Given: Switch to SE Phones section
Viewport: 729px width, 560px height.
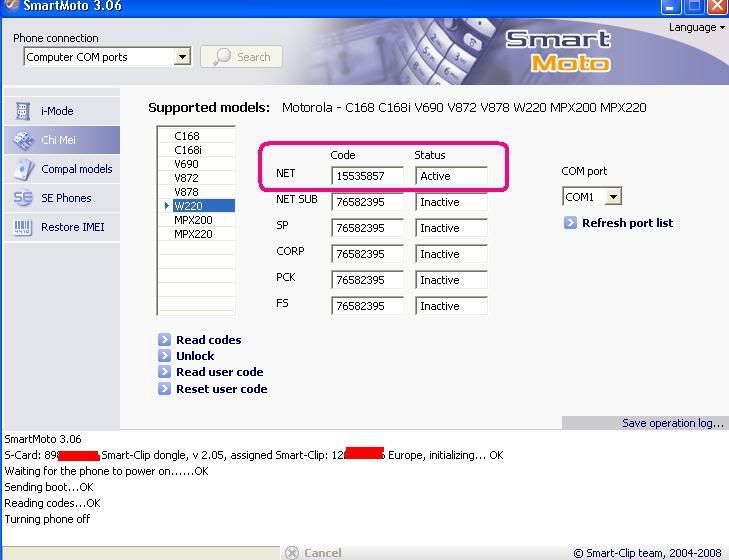Looking at the screenshot, I should coord(62,198).
